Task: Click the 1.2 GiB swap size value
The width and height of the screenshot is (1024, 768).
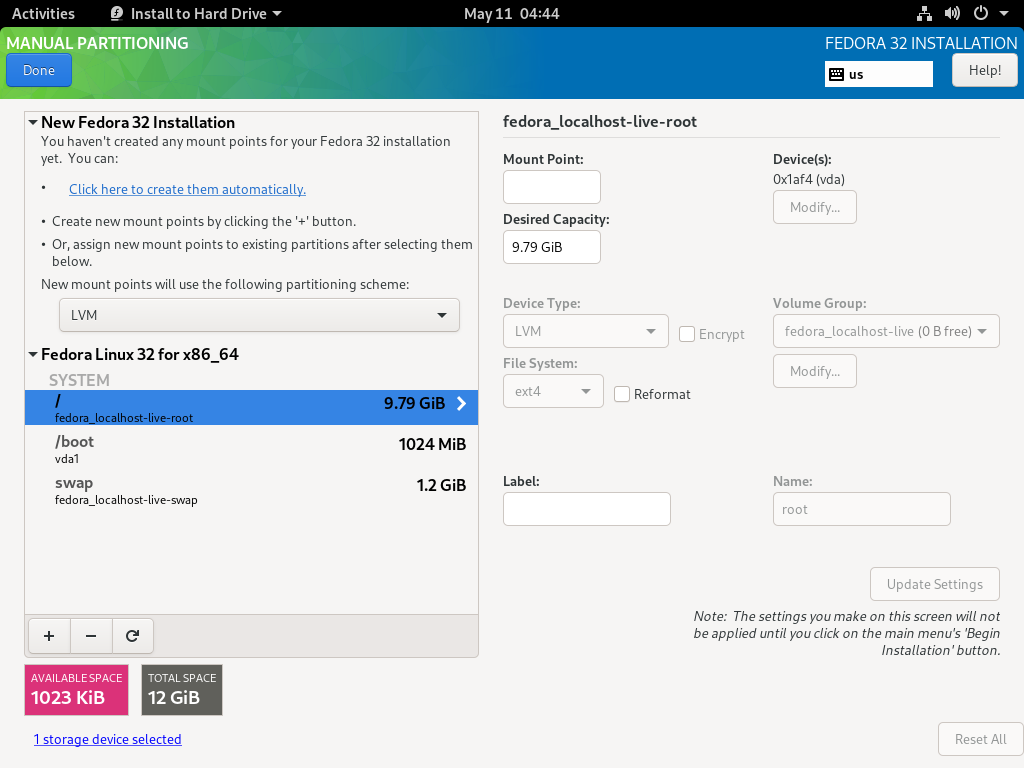Action: pyautogui.click(x=441, y=485)
